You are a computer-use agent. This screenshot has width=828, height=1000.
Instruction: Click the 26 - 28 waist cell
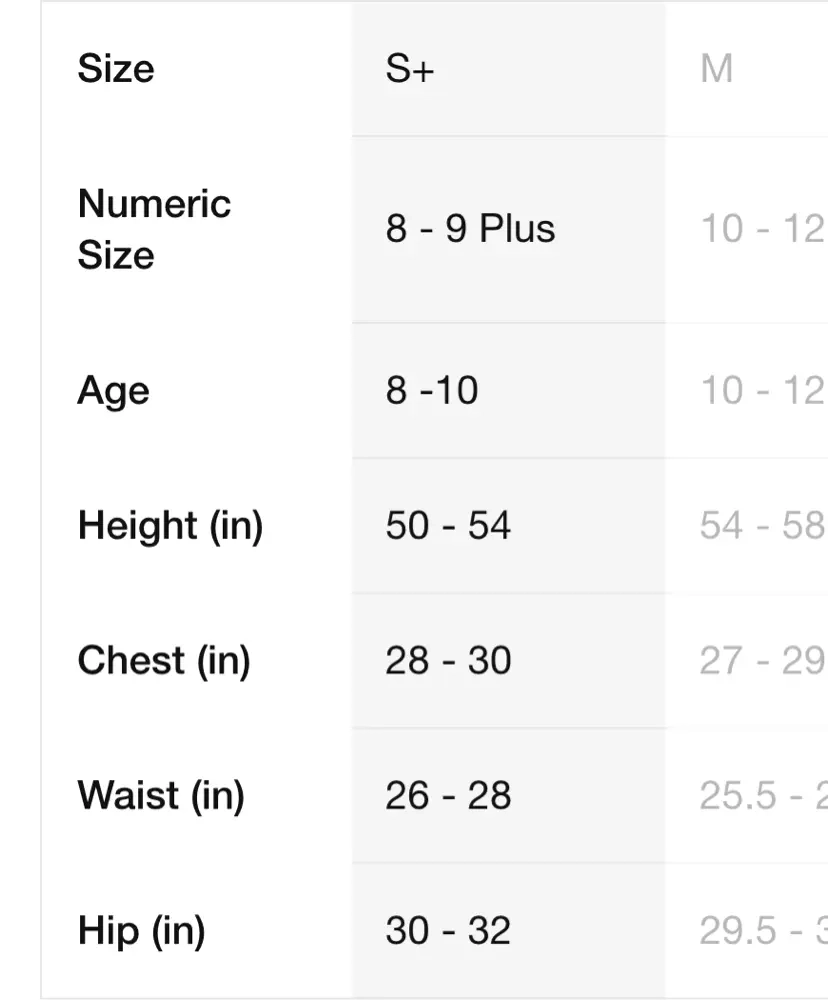448,795
